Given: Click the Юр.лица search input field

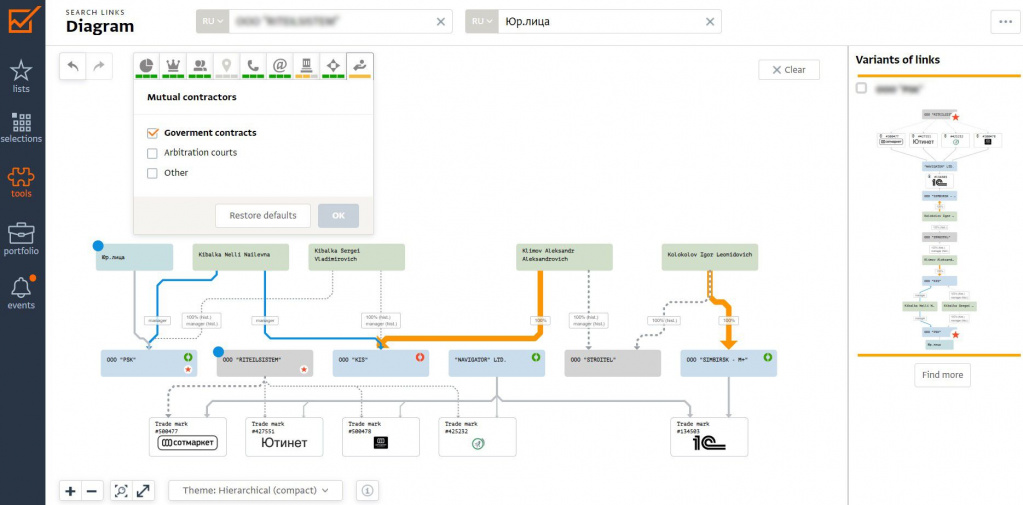Looking at the screenshot, I should [598, 22].
